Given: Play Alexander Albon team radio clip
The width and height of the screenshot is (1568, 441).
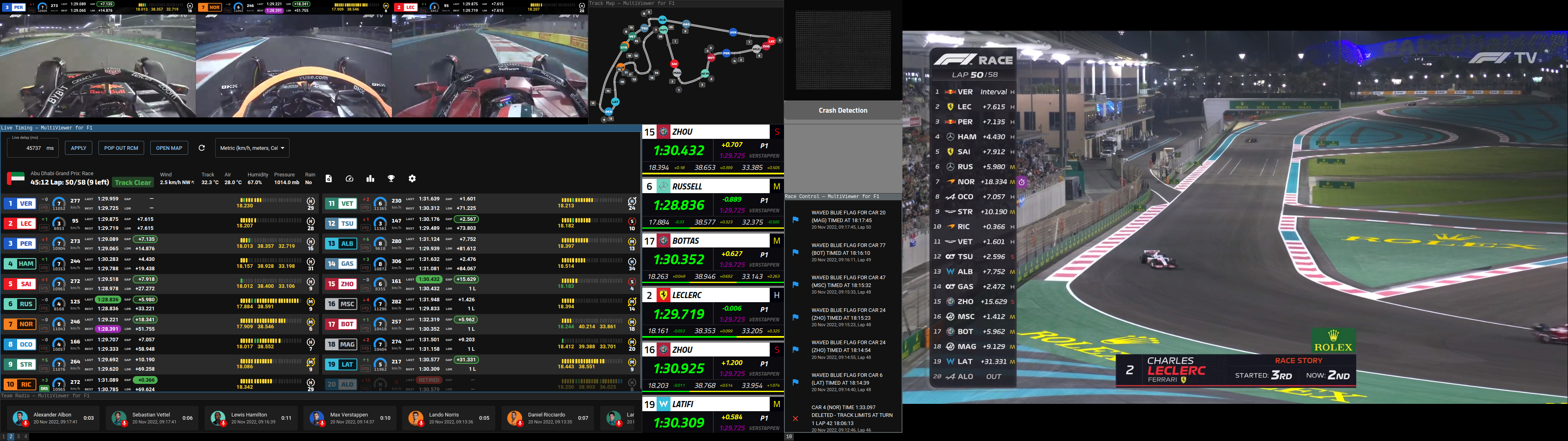Looking at the screenshot, I should click(20, 419).
